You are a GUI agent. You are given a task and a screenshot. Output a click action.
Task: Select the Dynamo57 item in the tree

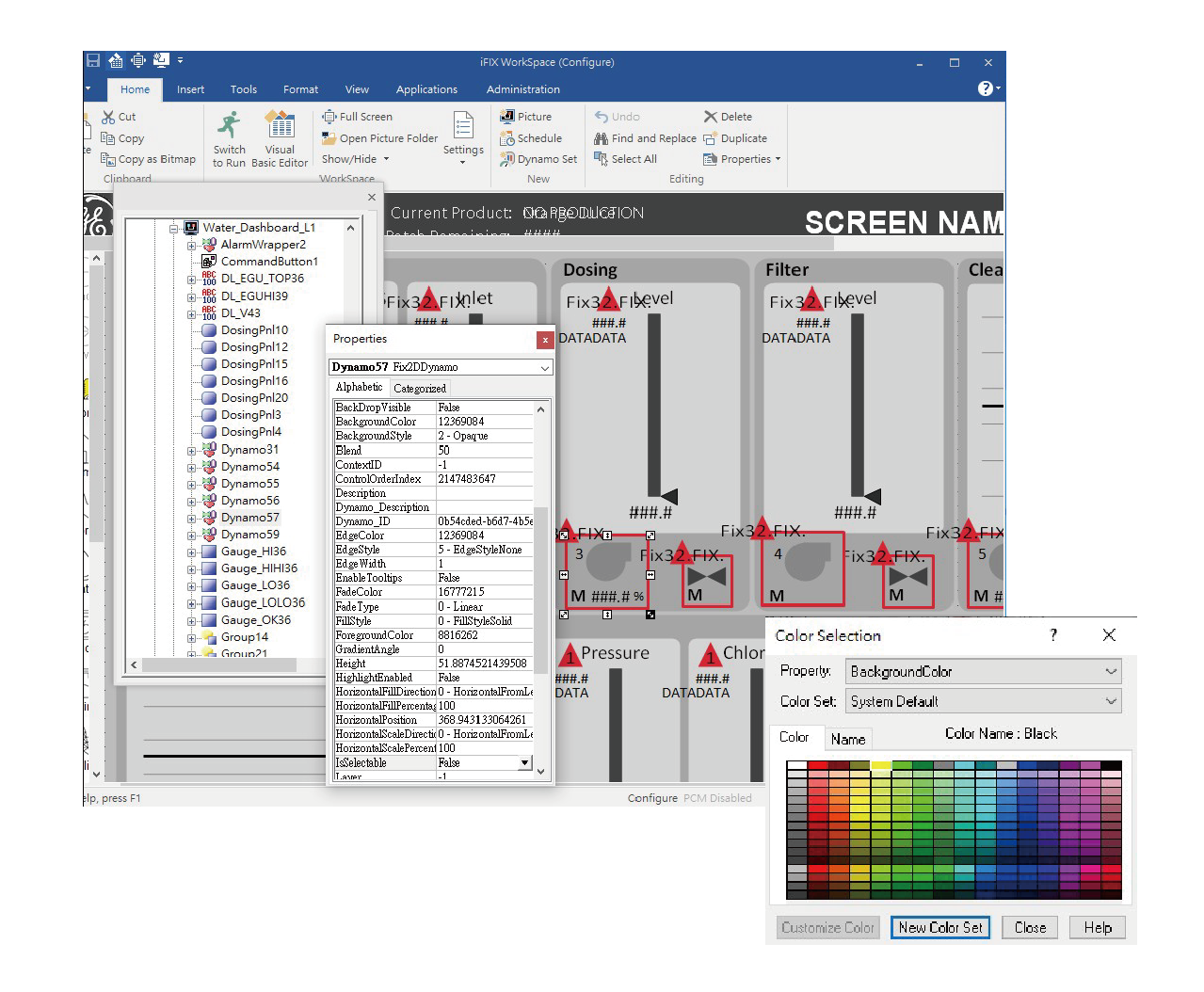(x=249, y=518)
